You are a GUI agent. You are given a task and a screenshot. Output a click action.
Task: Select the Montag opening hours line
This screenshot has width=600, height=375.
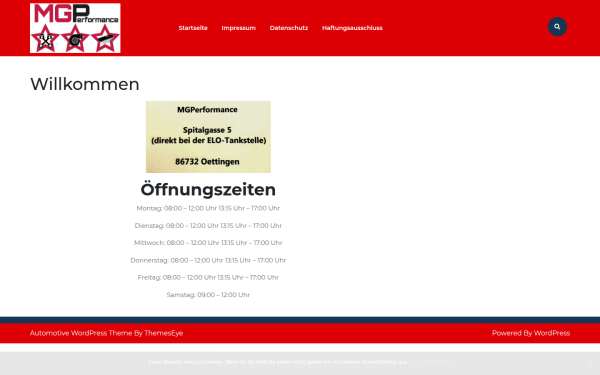(208, 208)
